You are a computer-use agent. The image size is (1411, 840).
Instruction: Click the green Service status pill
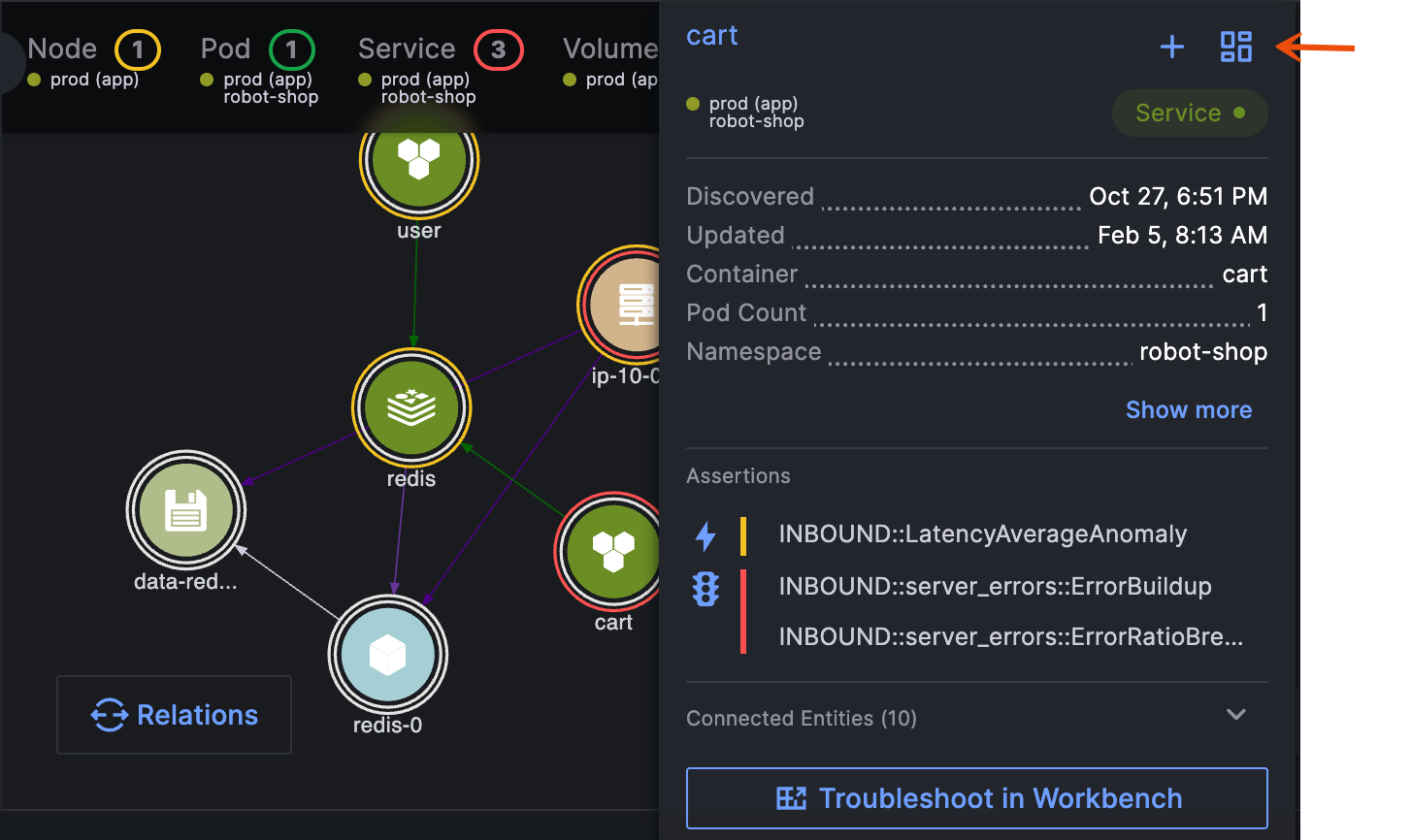coord(1190,113)
